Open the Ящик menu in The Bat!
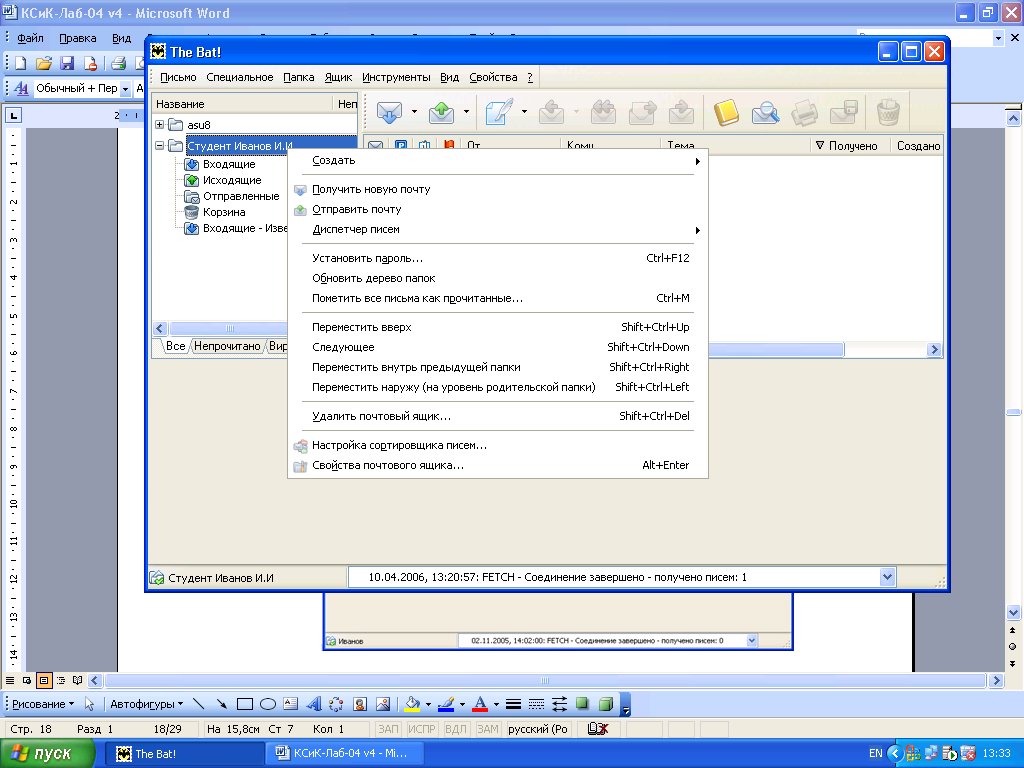 (338, 77)
